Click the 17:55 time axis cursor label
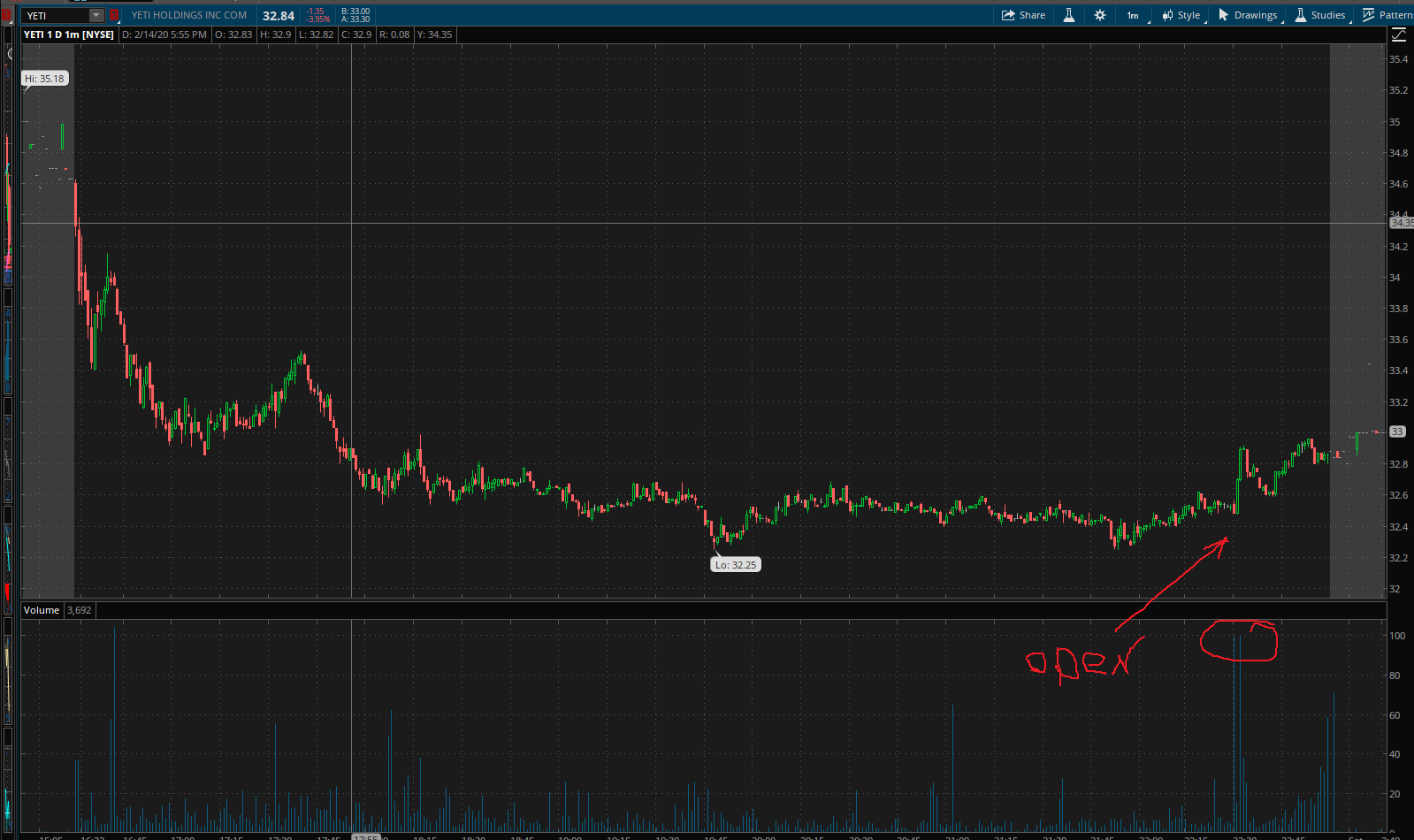The image size is (1414, 840). tap(366, 836)
